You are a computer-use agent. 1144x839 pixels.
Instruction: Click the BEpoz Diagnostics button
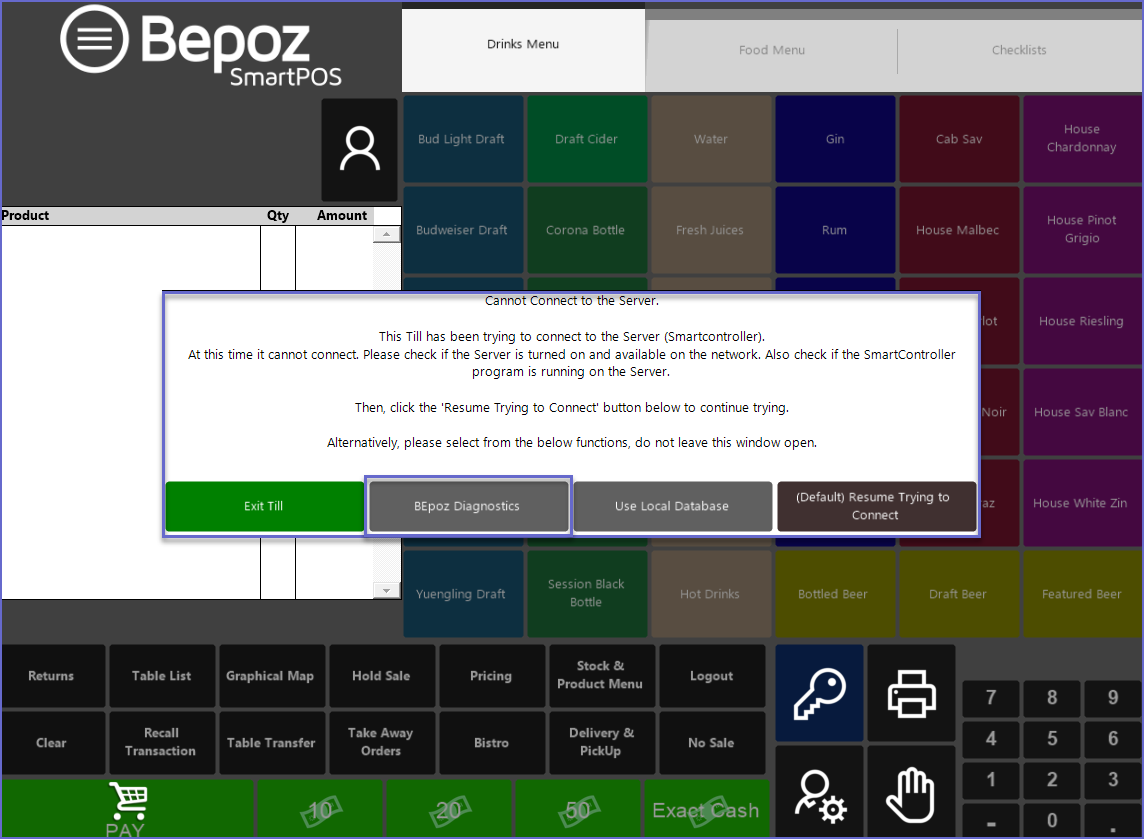point(467,506)
